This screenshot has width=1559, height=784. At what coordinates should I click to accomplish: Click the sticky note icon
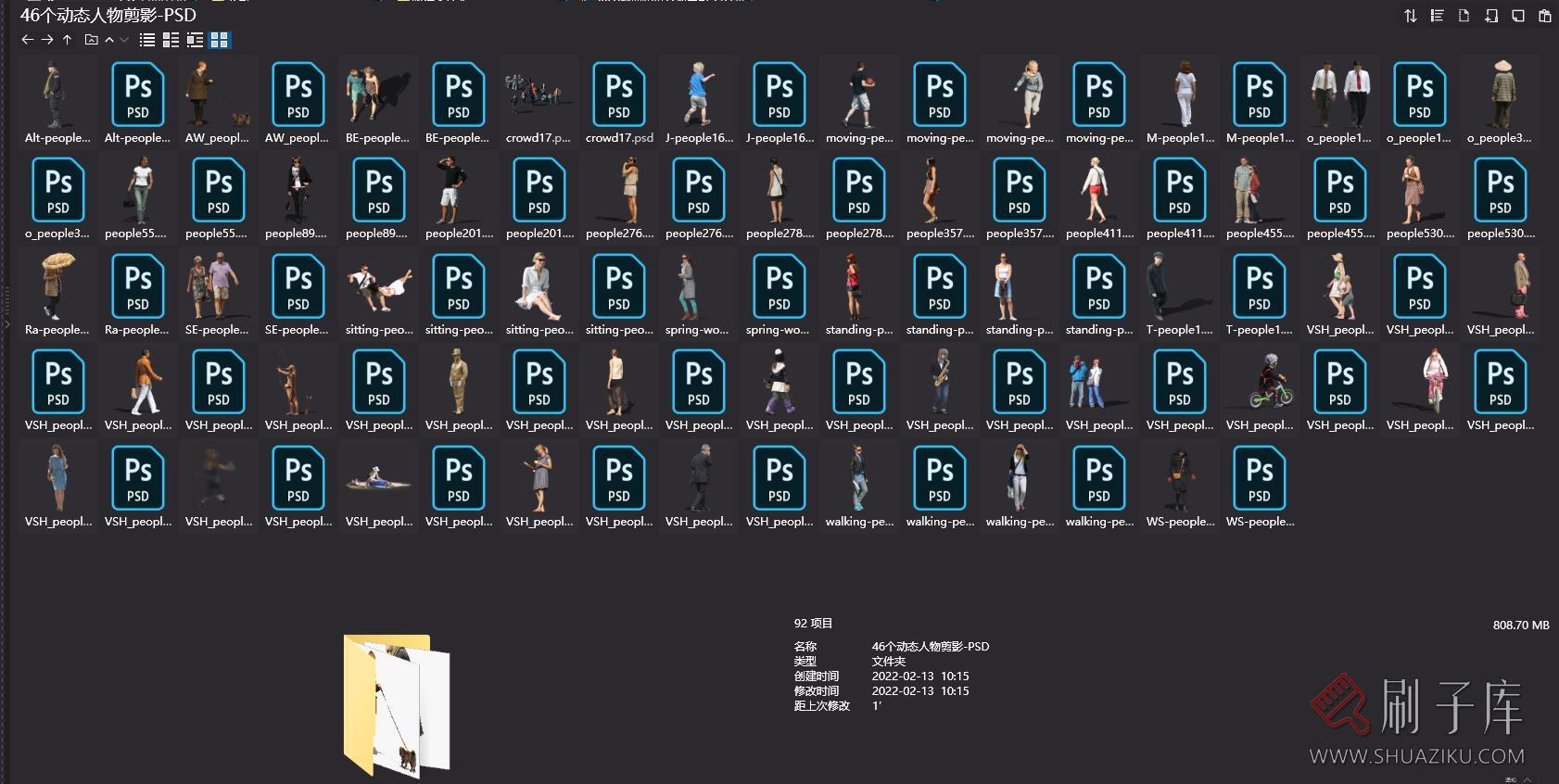click(1518, 16)
